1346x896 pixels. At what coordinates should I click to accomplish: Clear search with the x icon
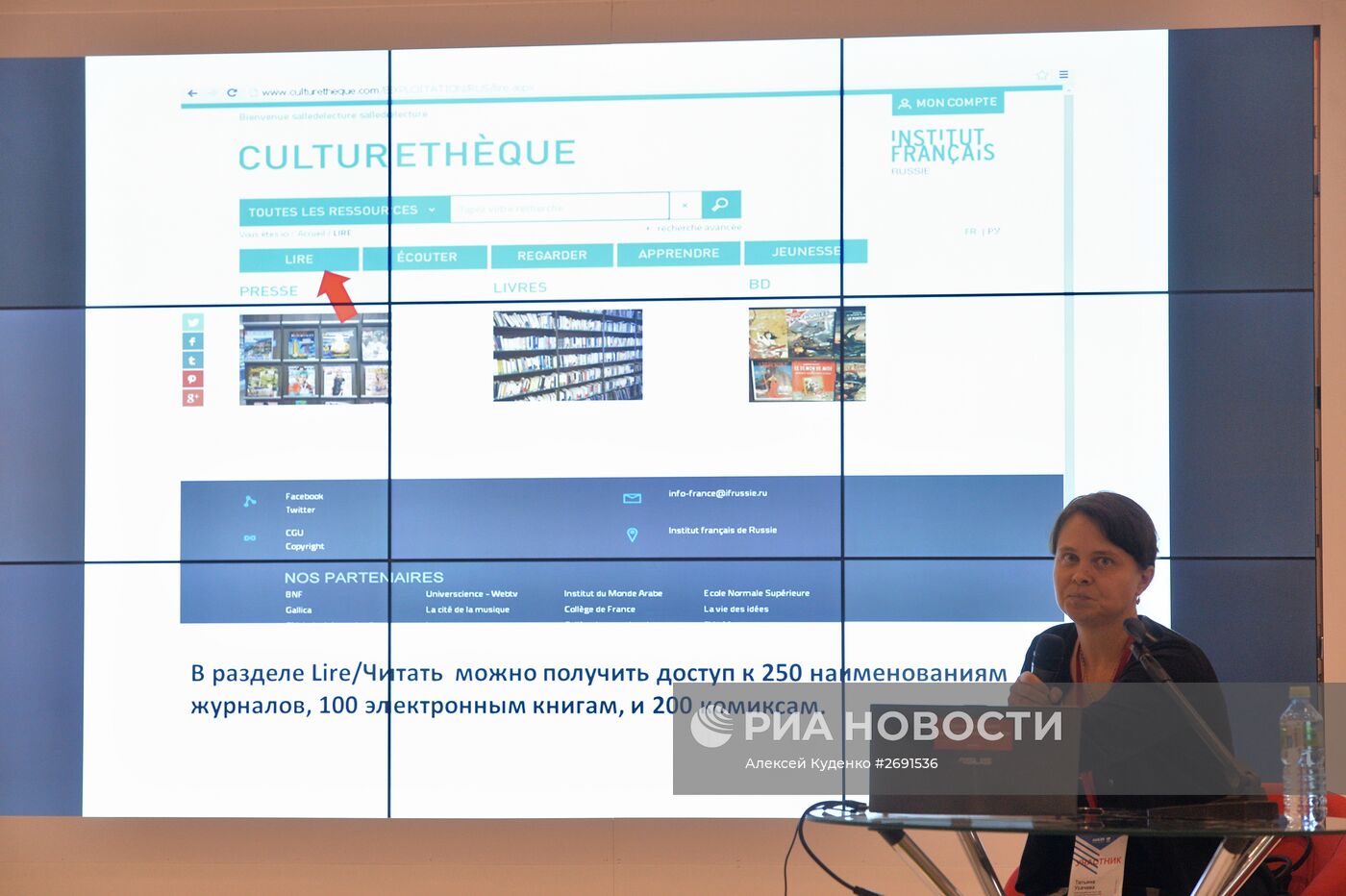[685, 206]
